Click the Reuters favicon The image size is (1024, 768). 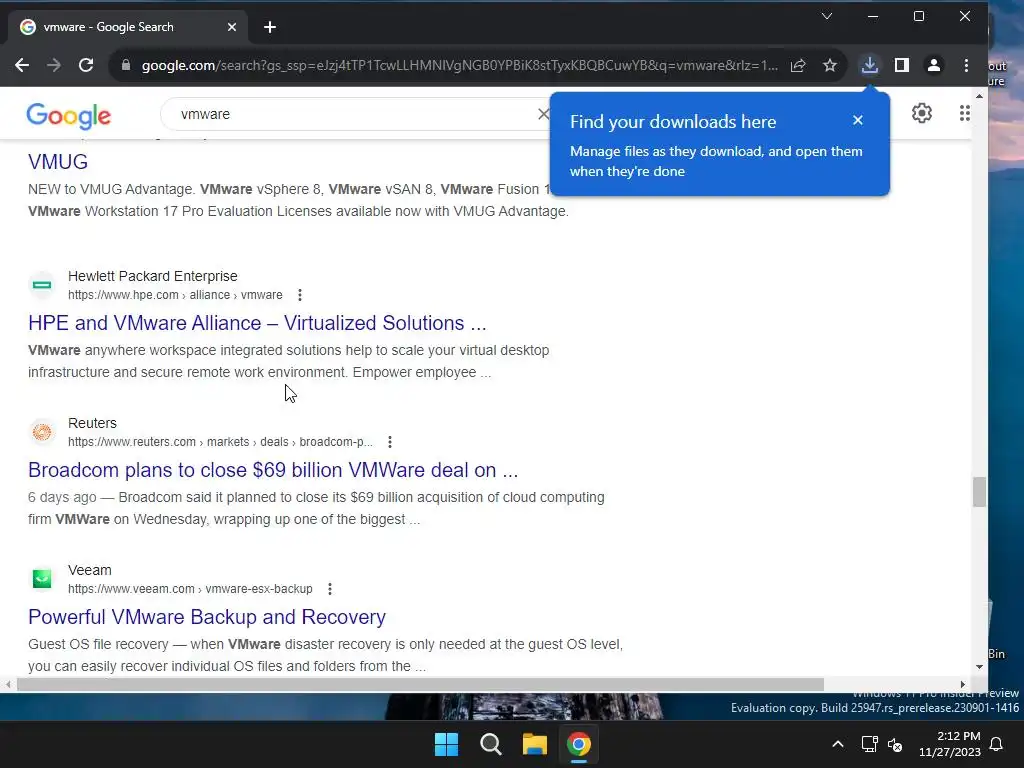pos(42,432)
